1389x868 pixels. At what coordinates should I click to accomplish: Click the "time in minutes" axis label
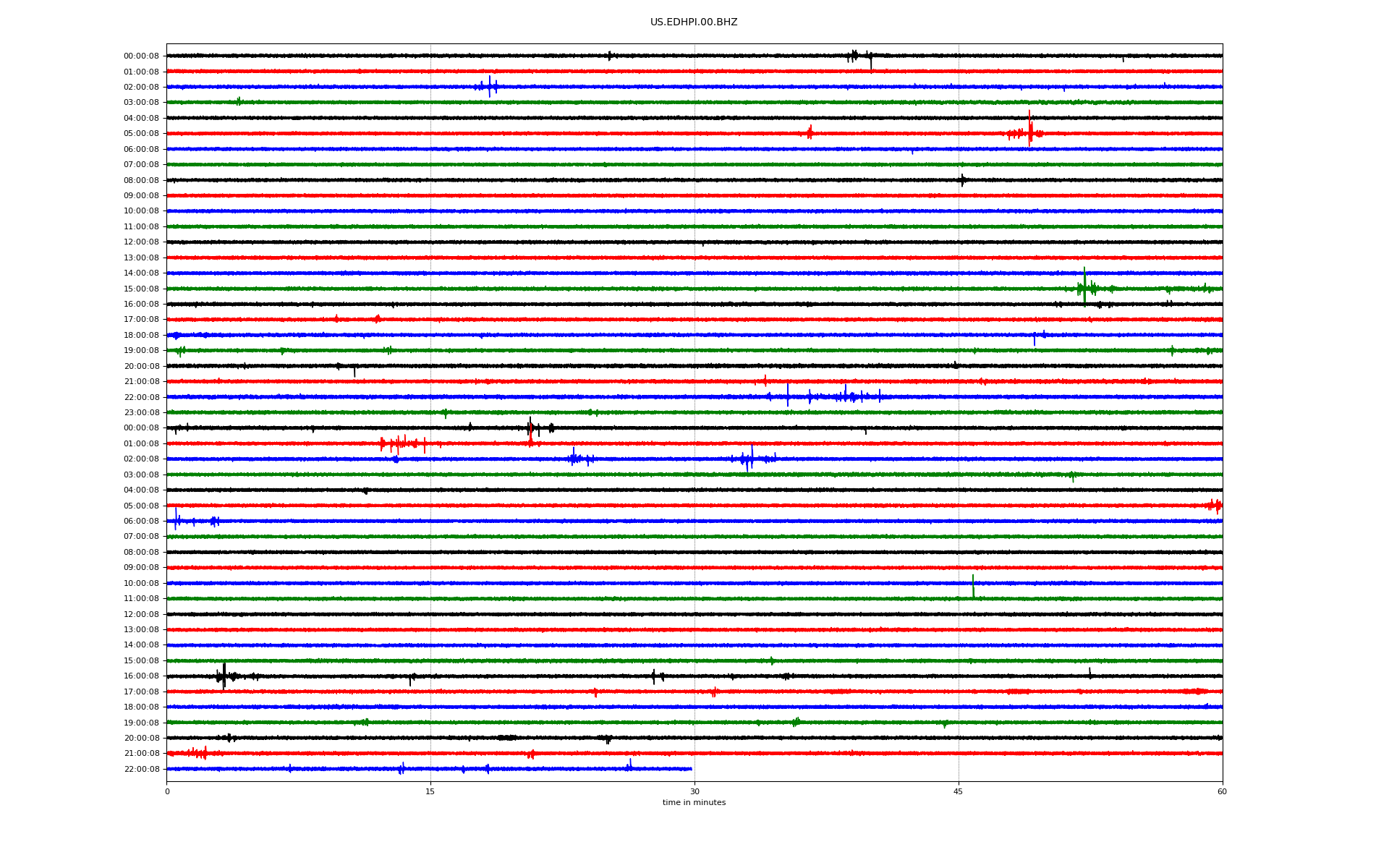[693, 802]
